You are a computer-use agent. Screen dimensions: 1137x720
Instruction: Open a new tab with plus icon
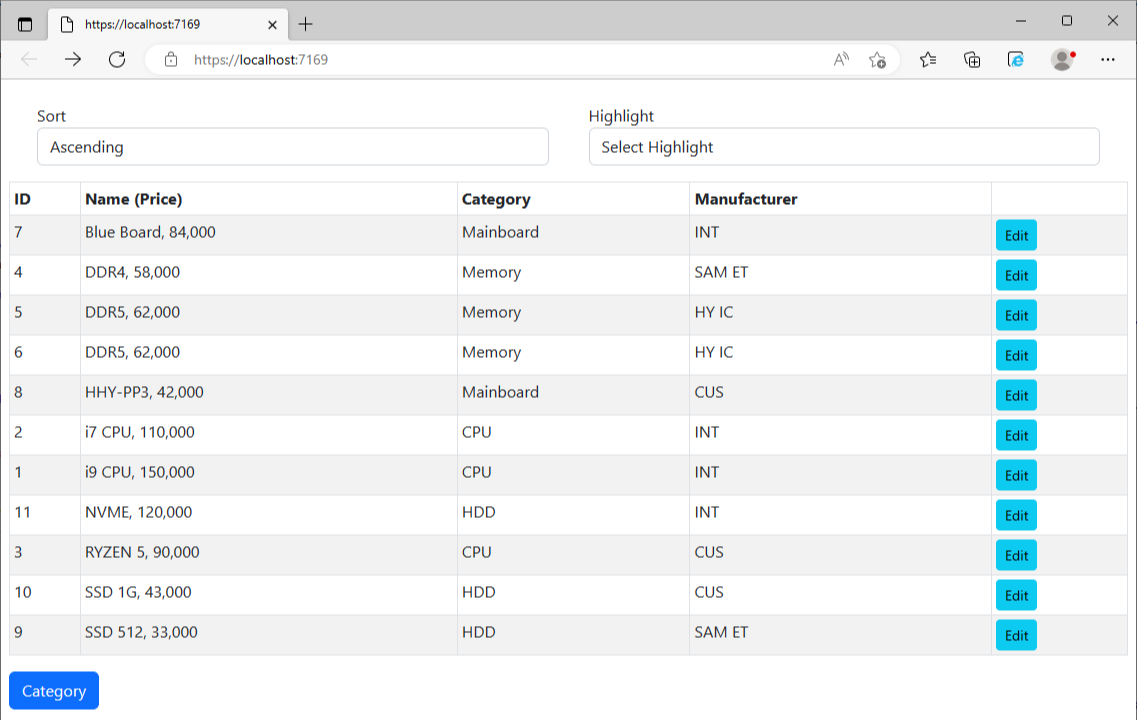click(x=305, y=25)
